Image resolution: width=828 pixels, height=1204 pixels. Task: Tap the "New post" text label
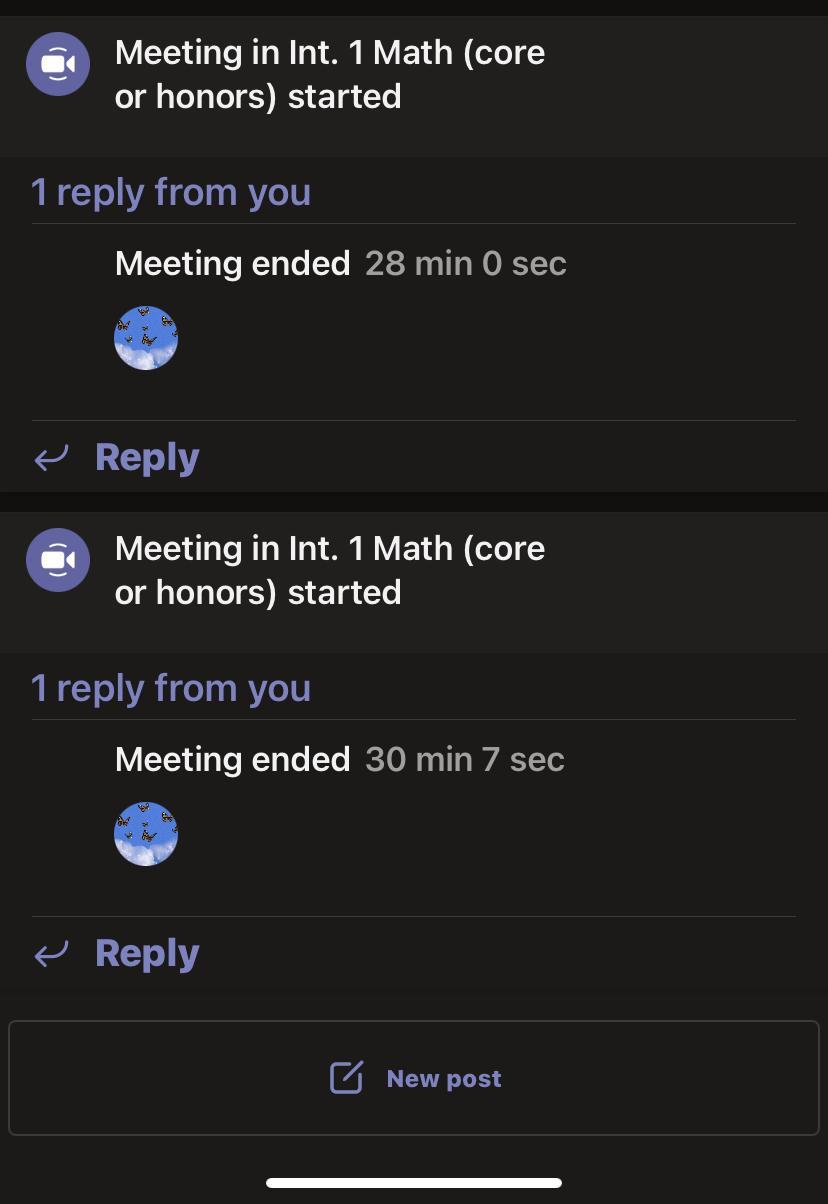point(444,1079)
